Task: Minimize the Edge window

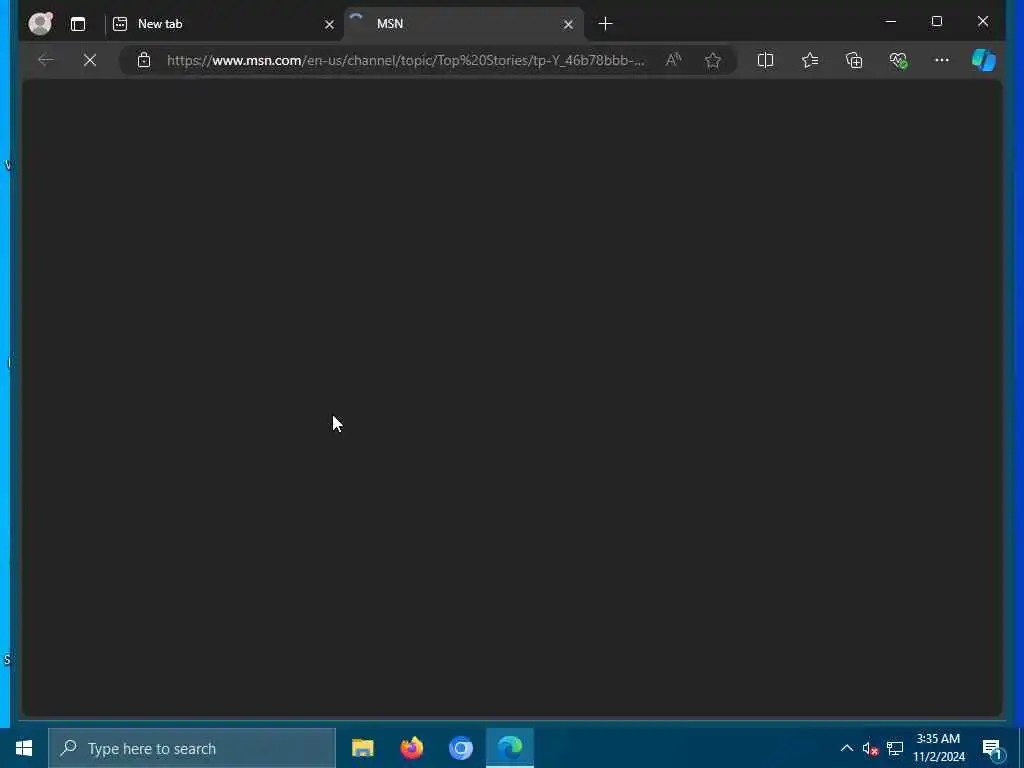Action: click(x=891, y=22)
